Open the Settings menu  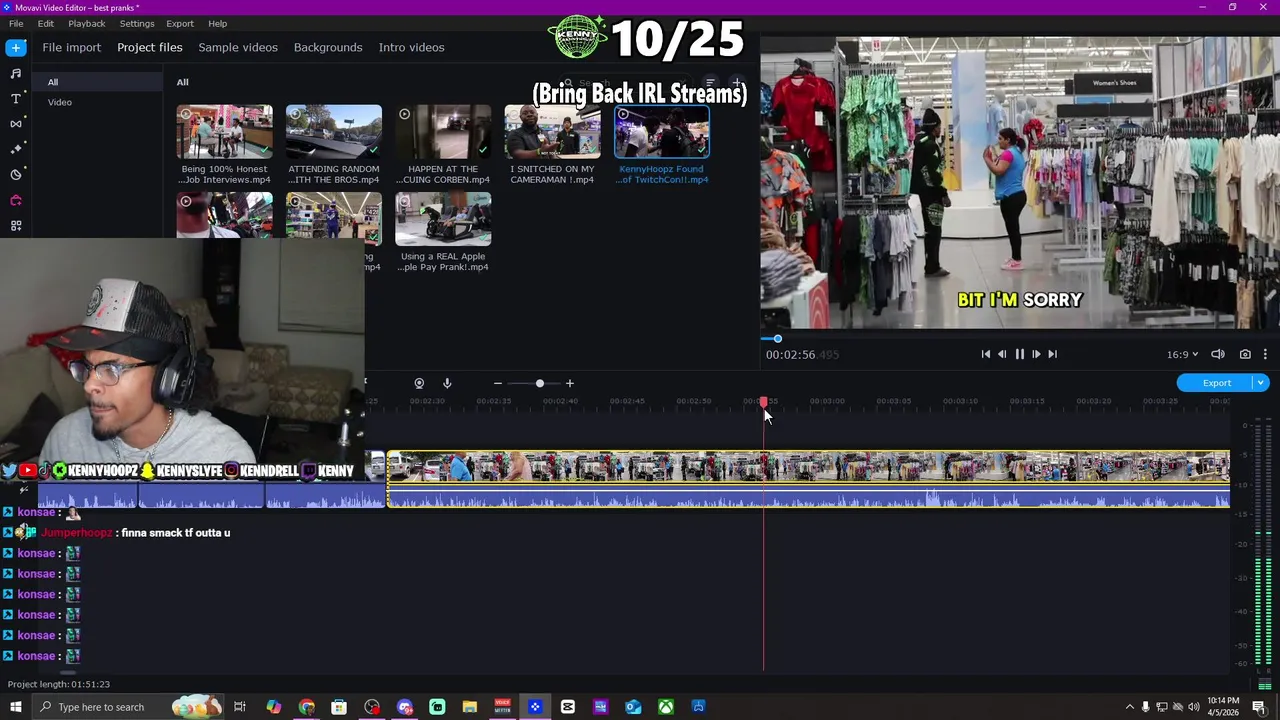click(137, 23)
